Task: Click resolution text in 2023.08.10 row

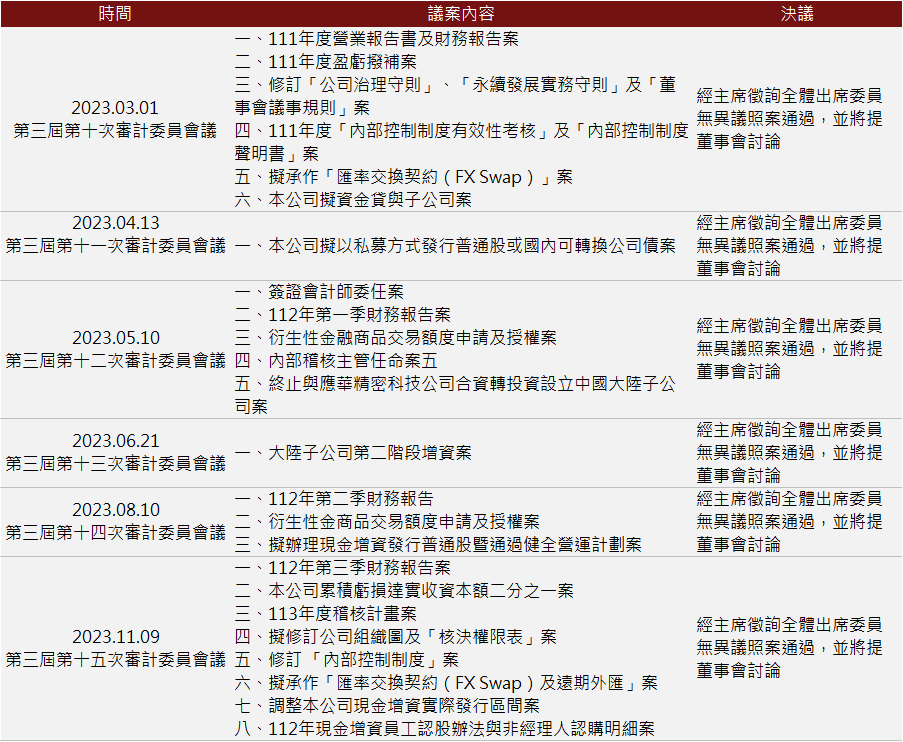Action: click(x=789, y=521)
